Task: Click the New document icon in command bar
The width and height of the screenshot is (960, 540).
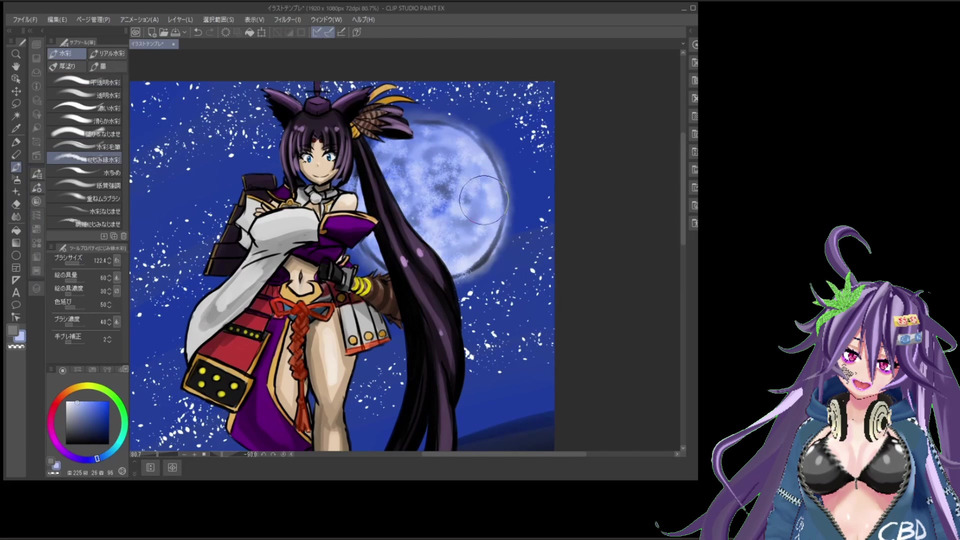Action: click(x=152, y=32)
